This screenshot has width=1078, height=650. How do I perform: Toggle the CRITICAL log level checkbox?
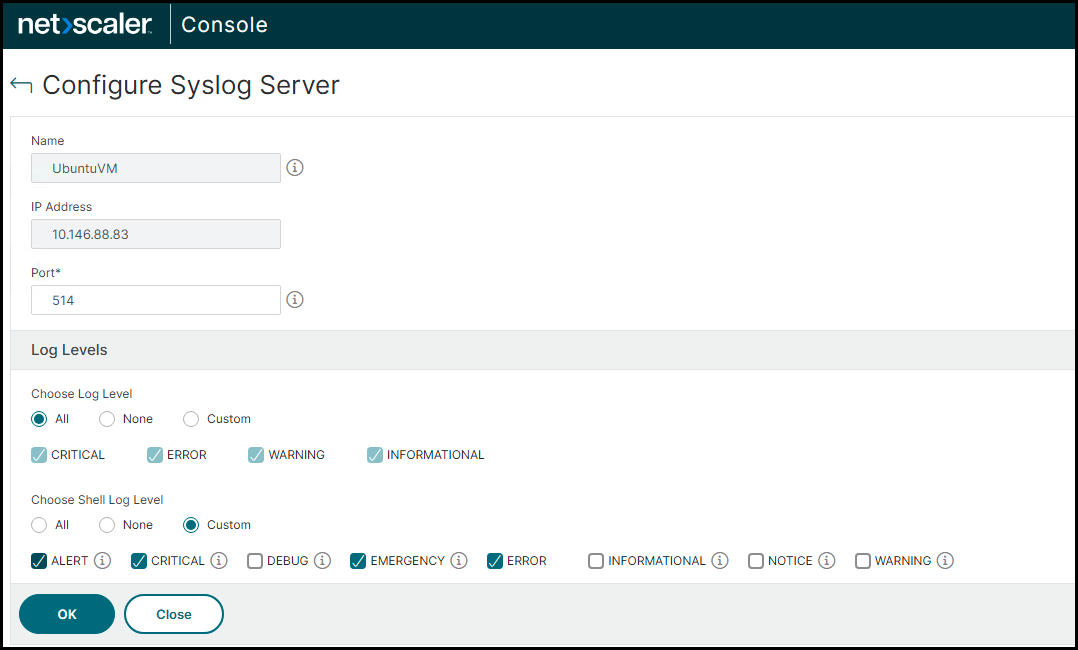pos(39,455)
